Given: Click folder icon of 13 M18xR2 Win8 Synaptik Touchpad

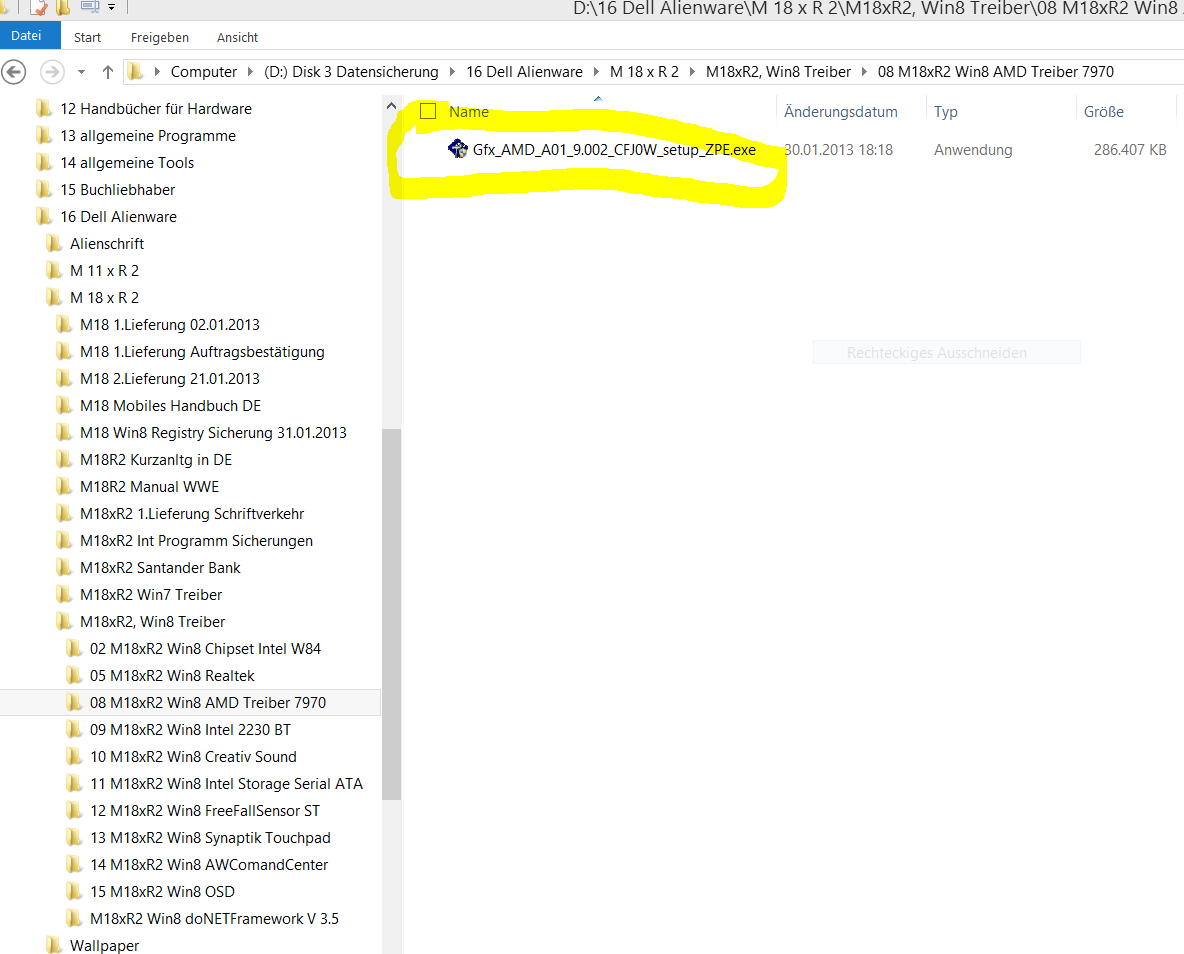Looking at the screenshot, I should click(73, 838).
